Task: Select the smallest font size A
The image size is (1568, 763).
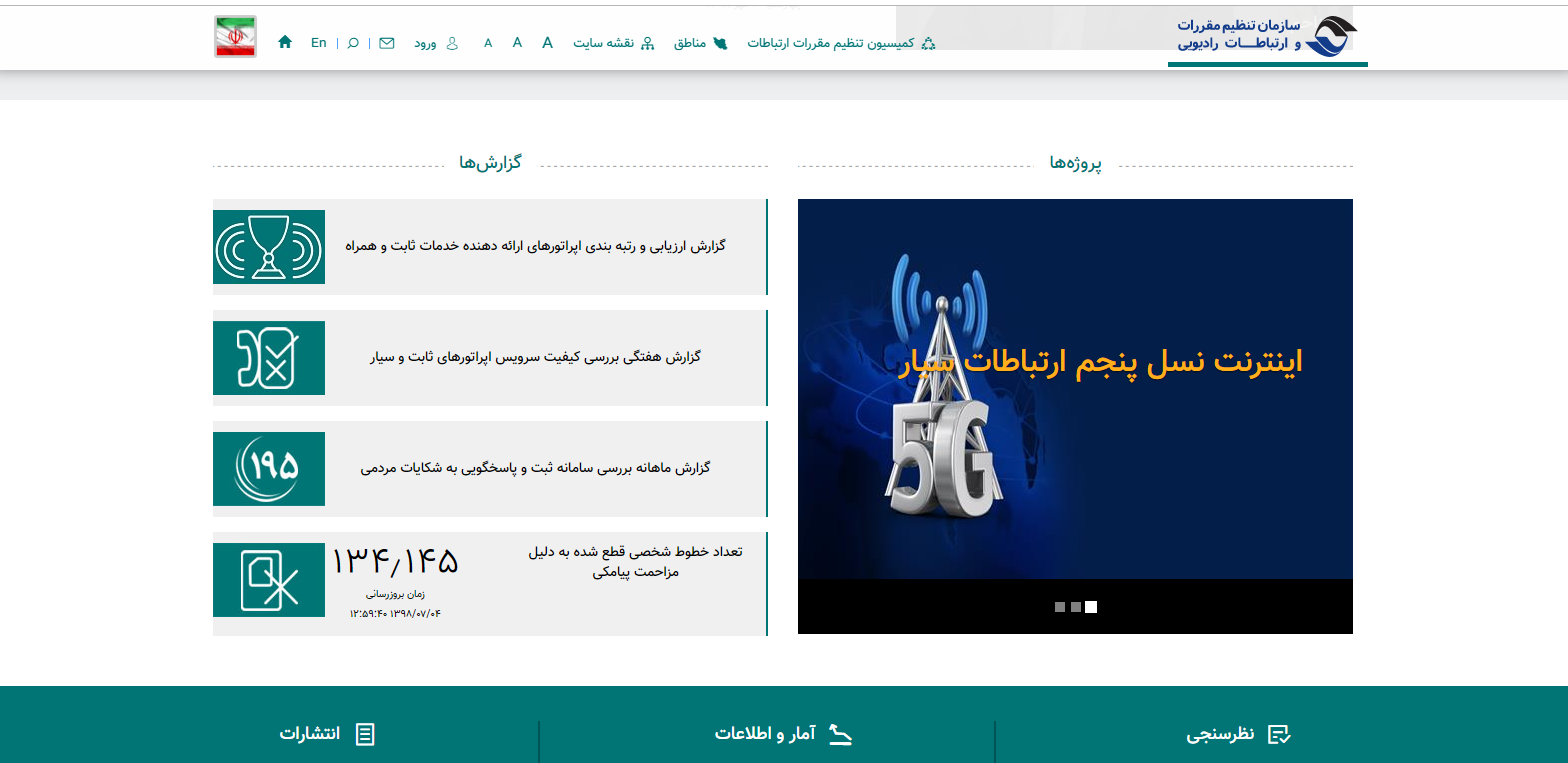Action: click(488, 43)
